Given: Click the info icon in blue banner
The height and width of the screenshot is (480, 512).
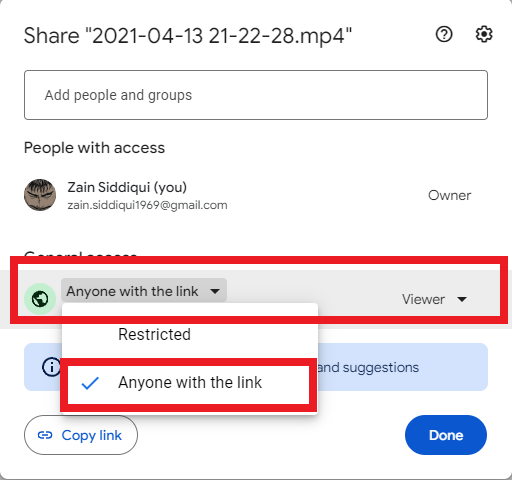Looking at the screenshot, I should pos(51,367).
